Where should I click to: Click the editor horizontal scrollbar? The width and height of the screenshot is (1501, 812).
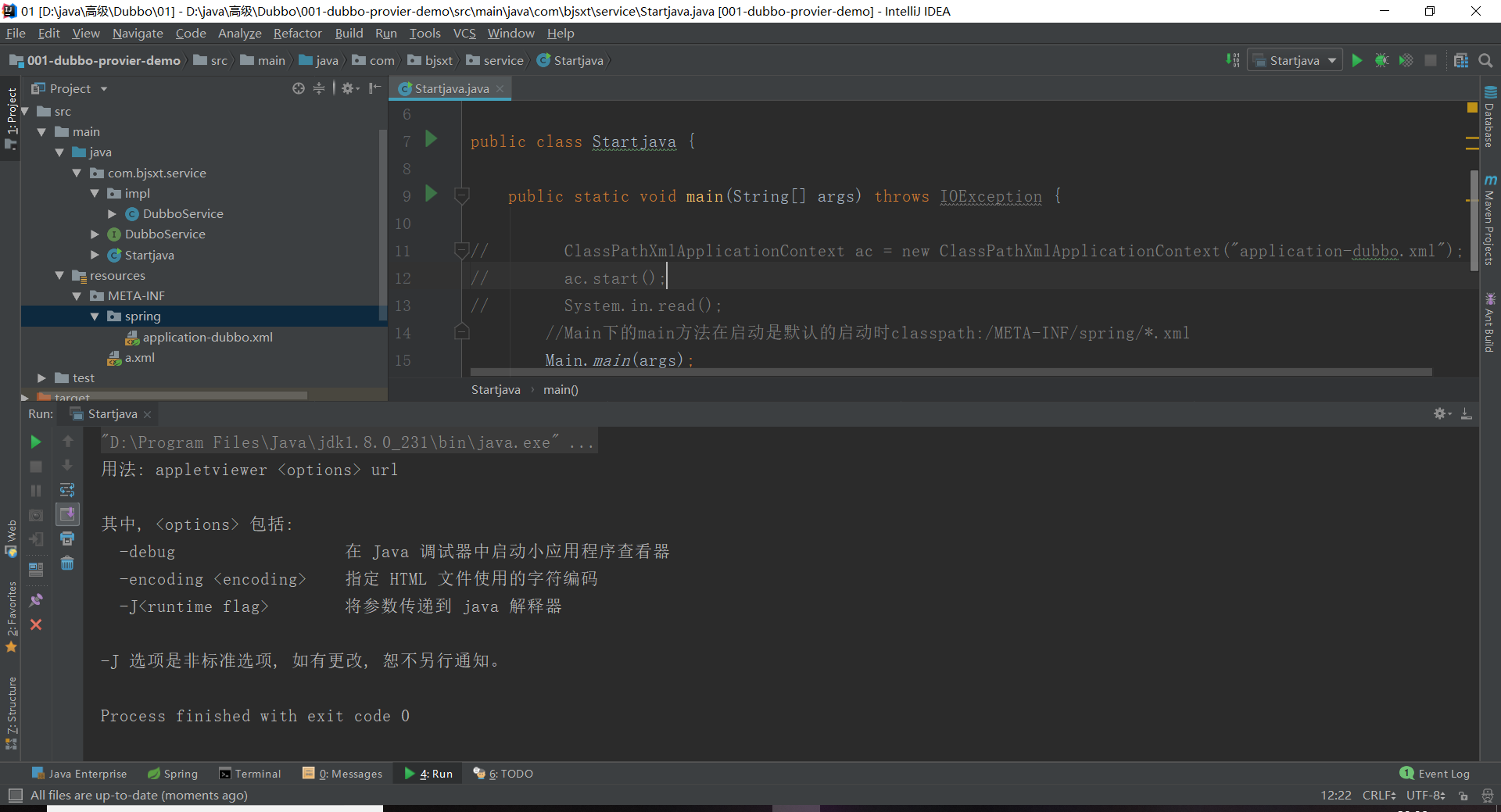click(x=951, y=372)
